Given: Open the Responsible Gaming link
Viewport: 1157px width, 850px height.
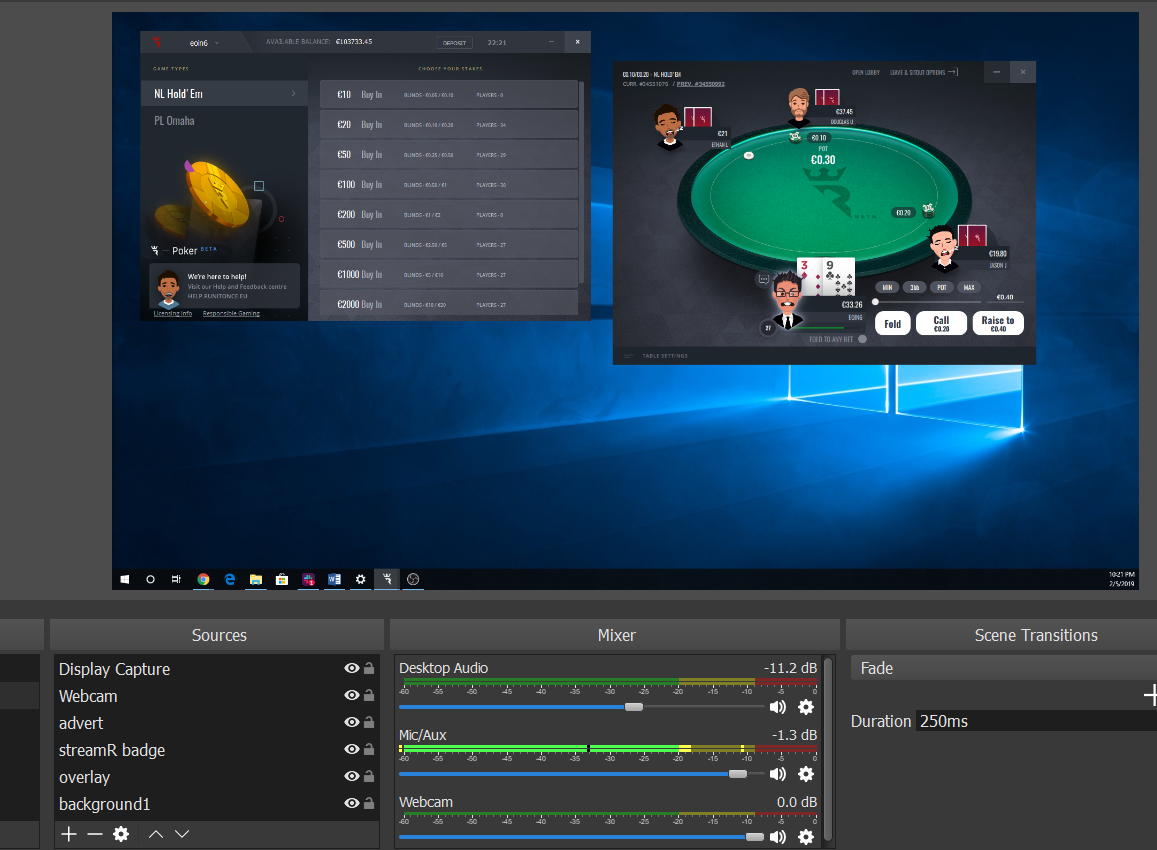Looking at the screenshot, I should point(231,314).
